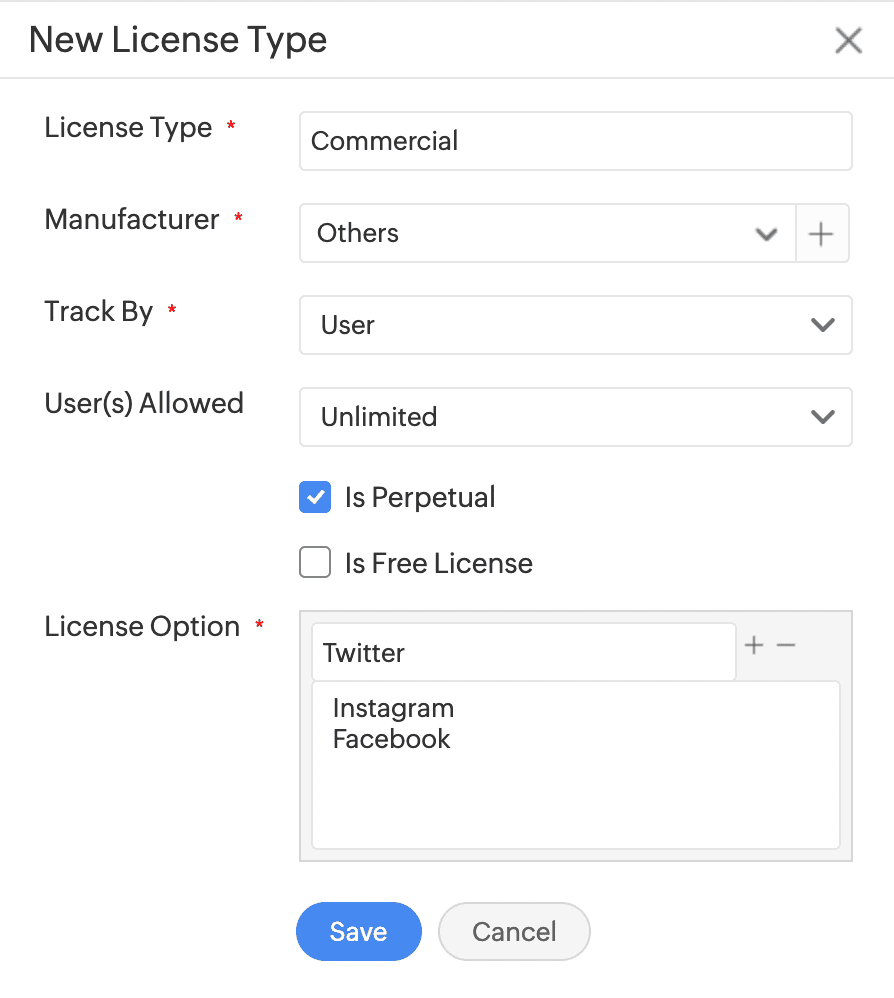Viewport: 894px width, 998px height.
Task: Select Facebook in the license options list
Action: point(391,739)
